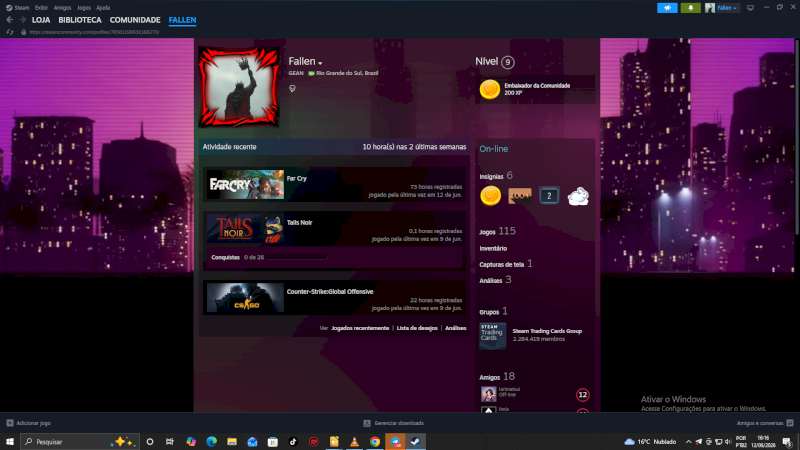800x450 pixels.
Task: Open the Jogos 115 link
Action: pos(497,231)
